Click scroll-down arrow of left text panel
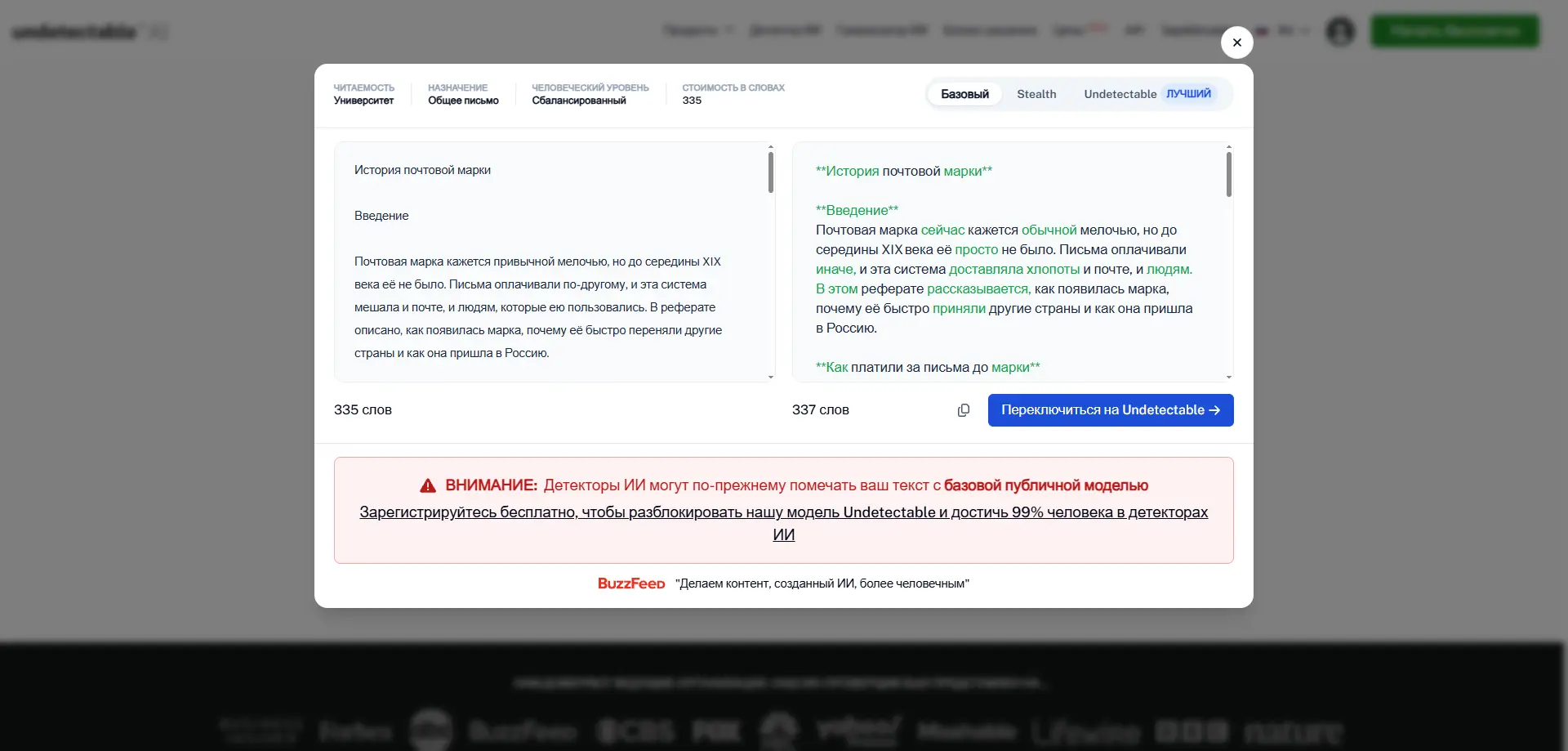1568x751 pixels. 770,377
